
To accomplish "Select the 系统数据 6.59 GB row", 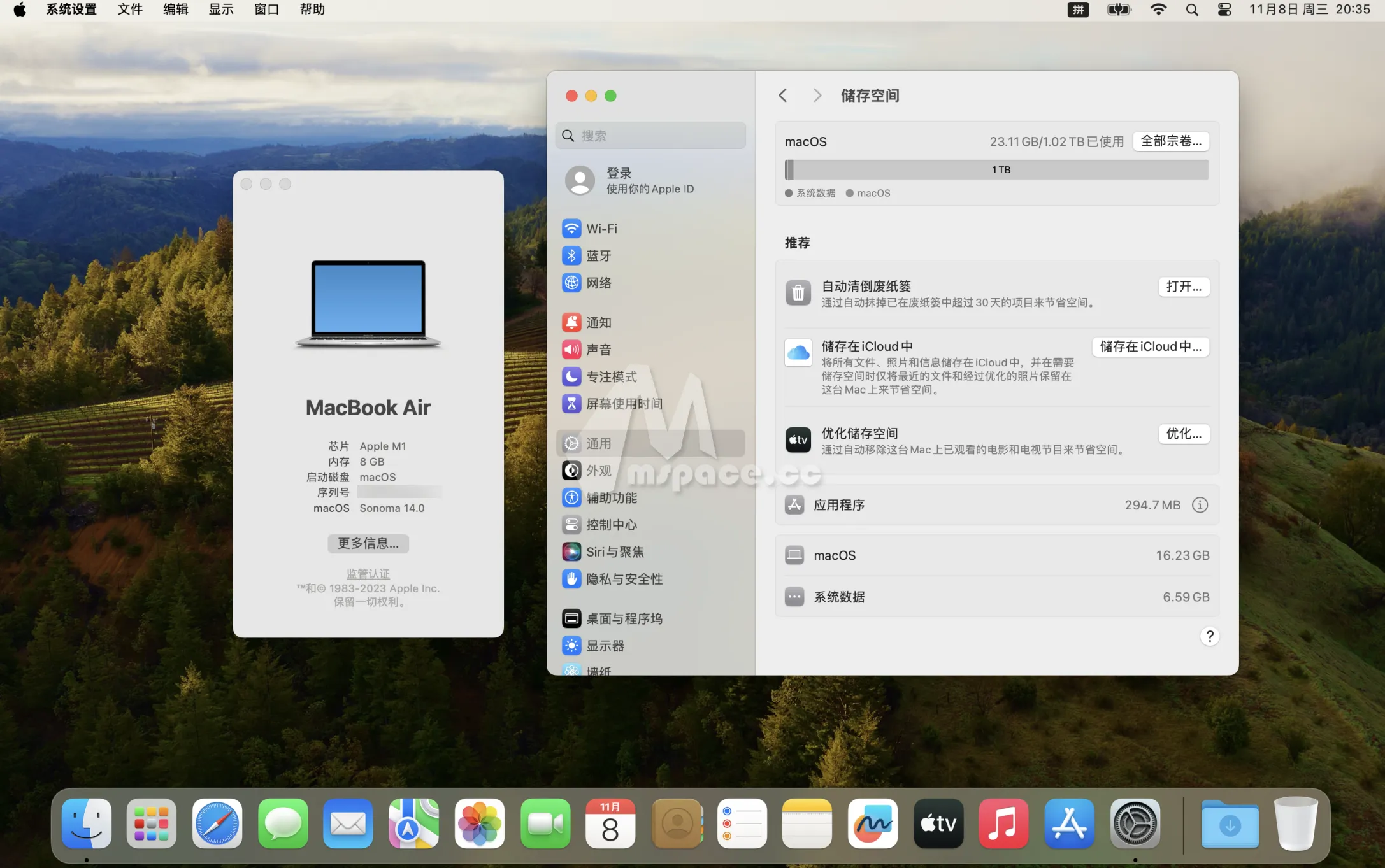I will (x=997, y=597).
